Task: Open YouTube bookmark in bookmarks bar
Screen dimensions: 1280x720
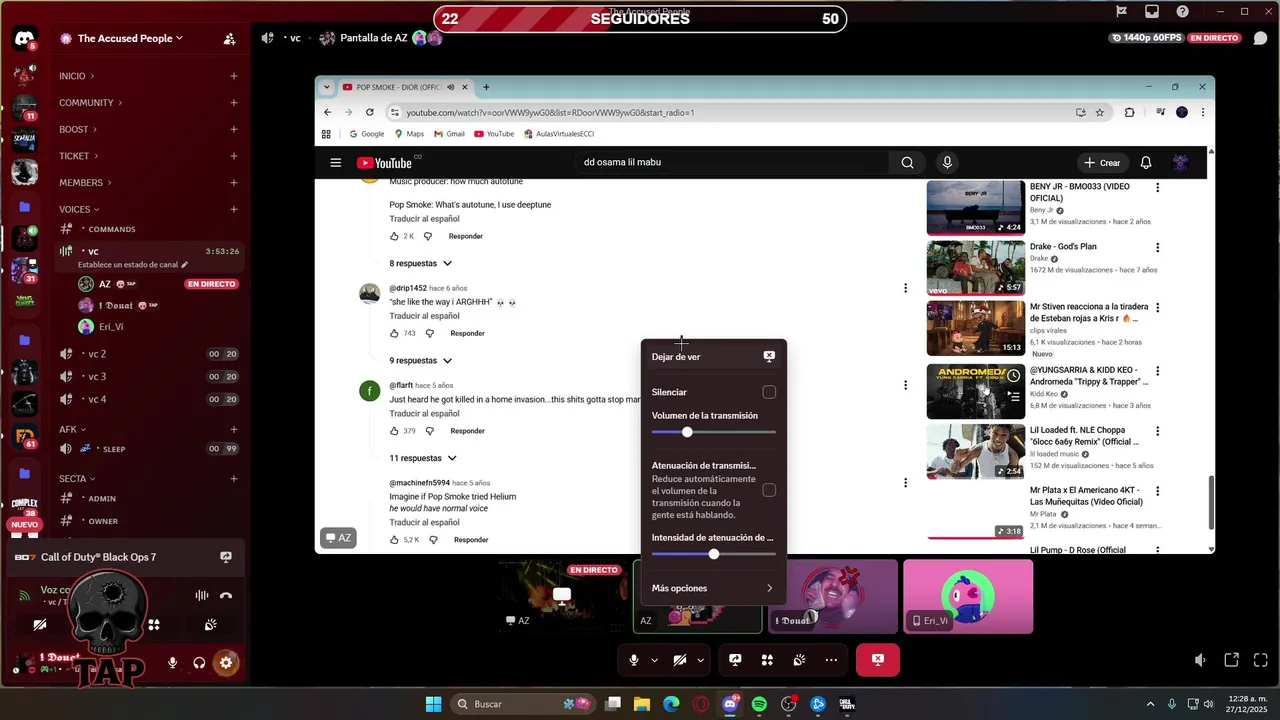Action: (494, 134)
